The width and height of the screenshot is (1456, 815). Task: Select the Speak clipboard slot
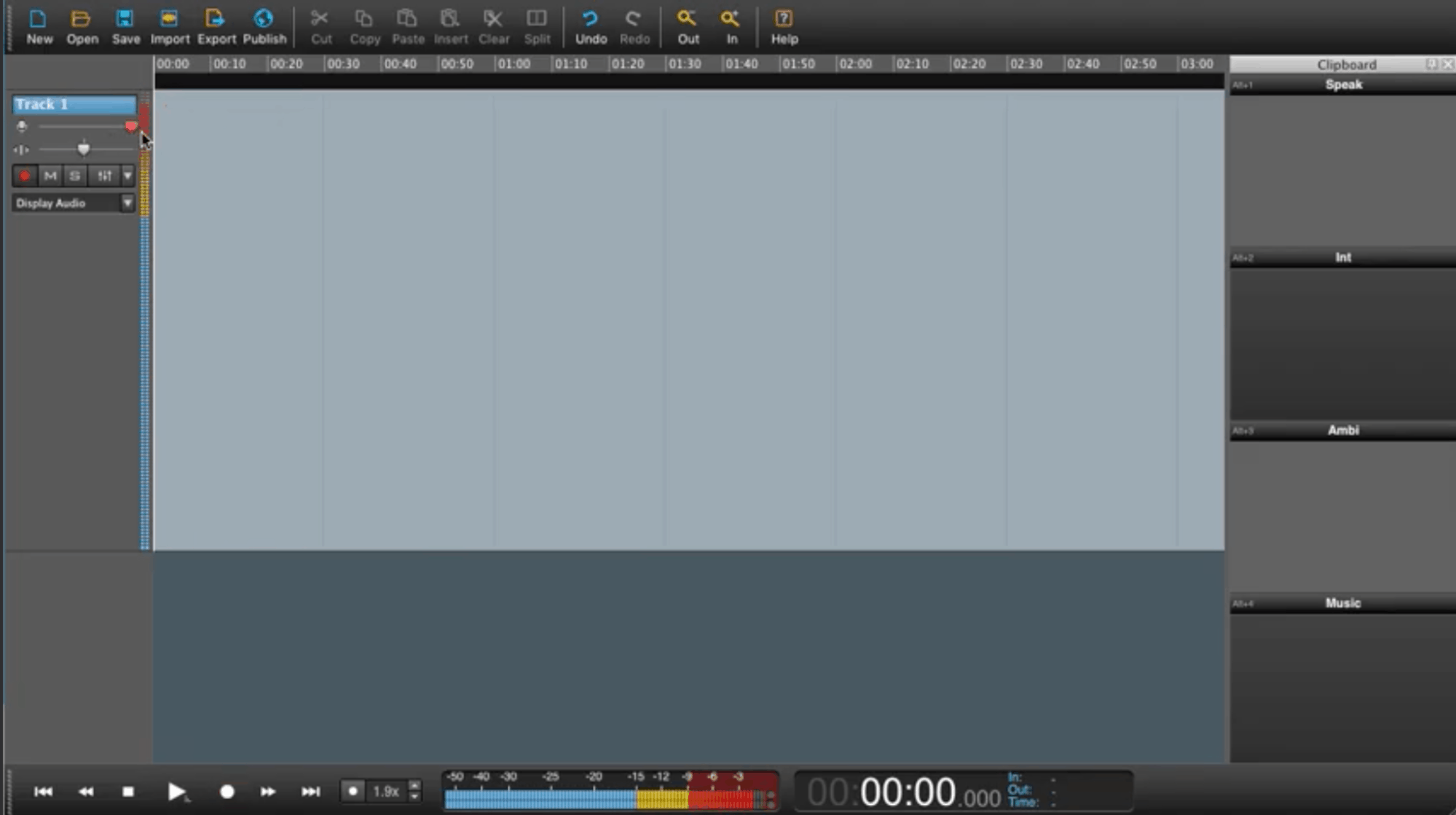point(1342,84)
